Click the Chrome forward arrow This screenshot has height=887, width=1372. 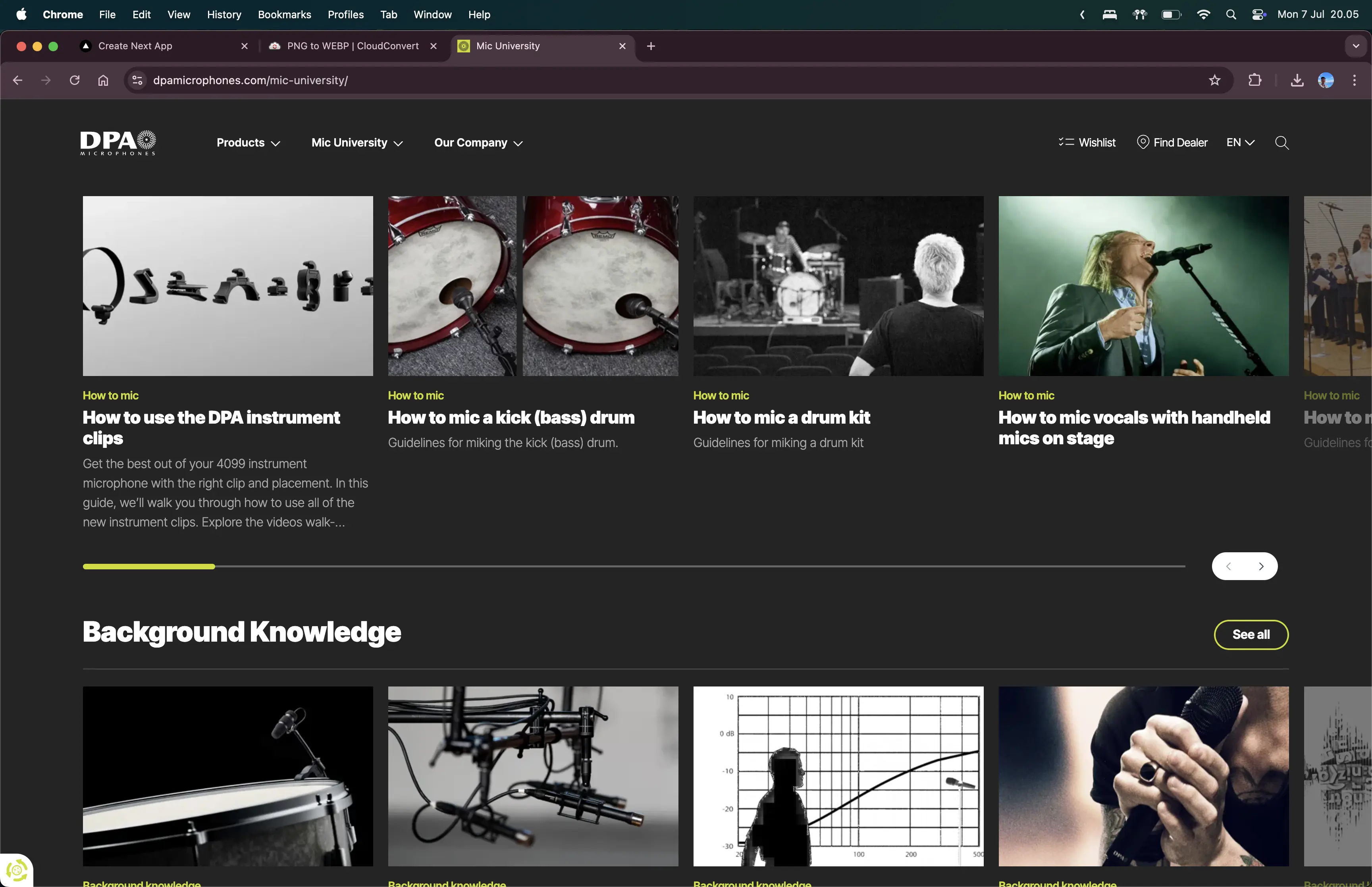click(x=46, y=80)
